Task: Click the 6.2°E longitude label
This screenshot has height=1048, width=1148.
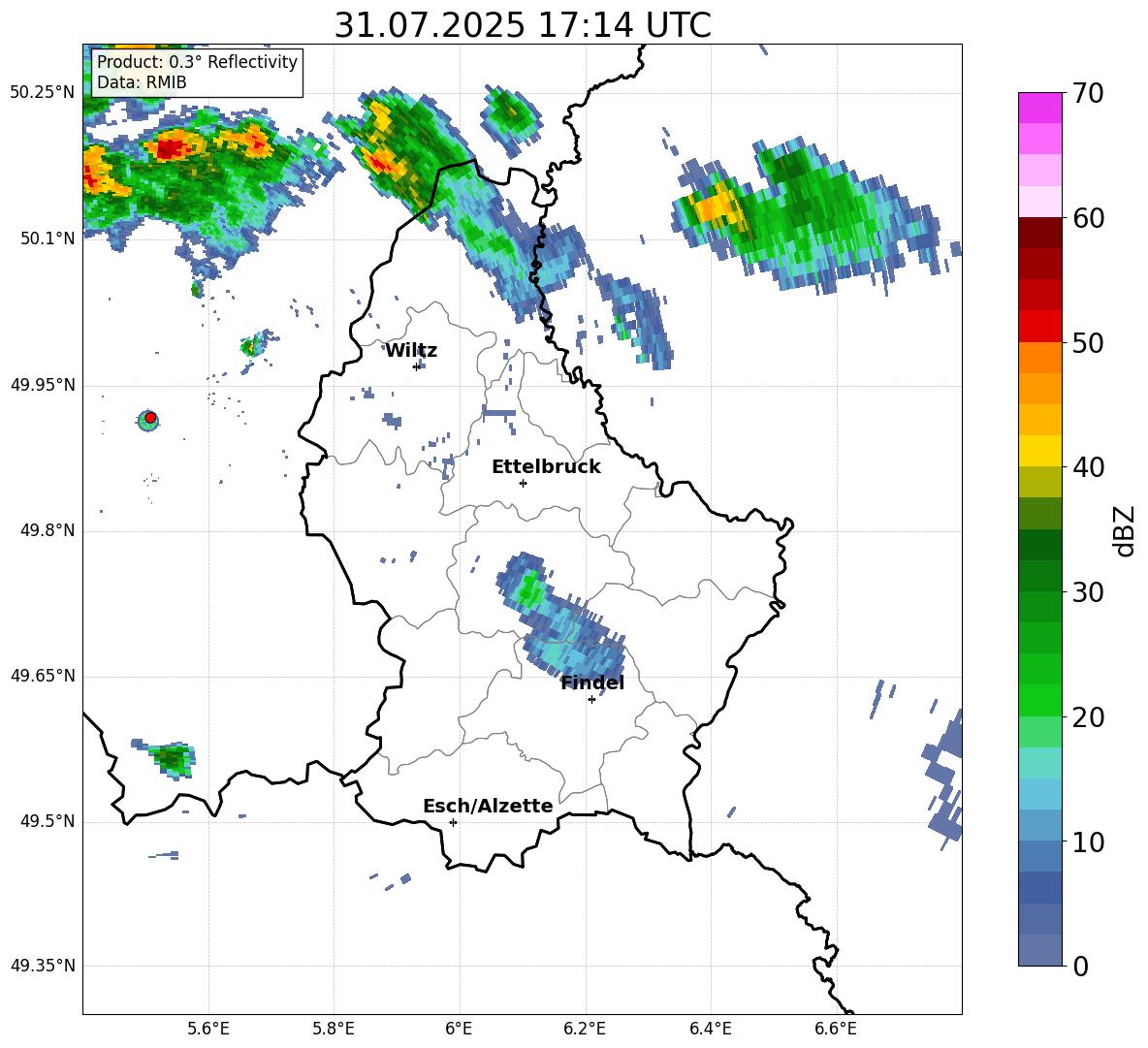Action: click(x=585, y=1029)
